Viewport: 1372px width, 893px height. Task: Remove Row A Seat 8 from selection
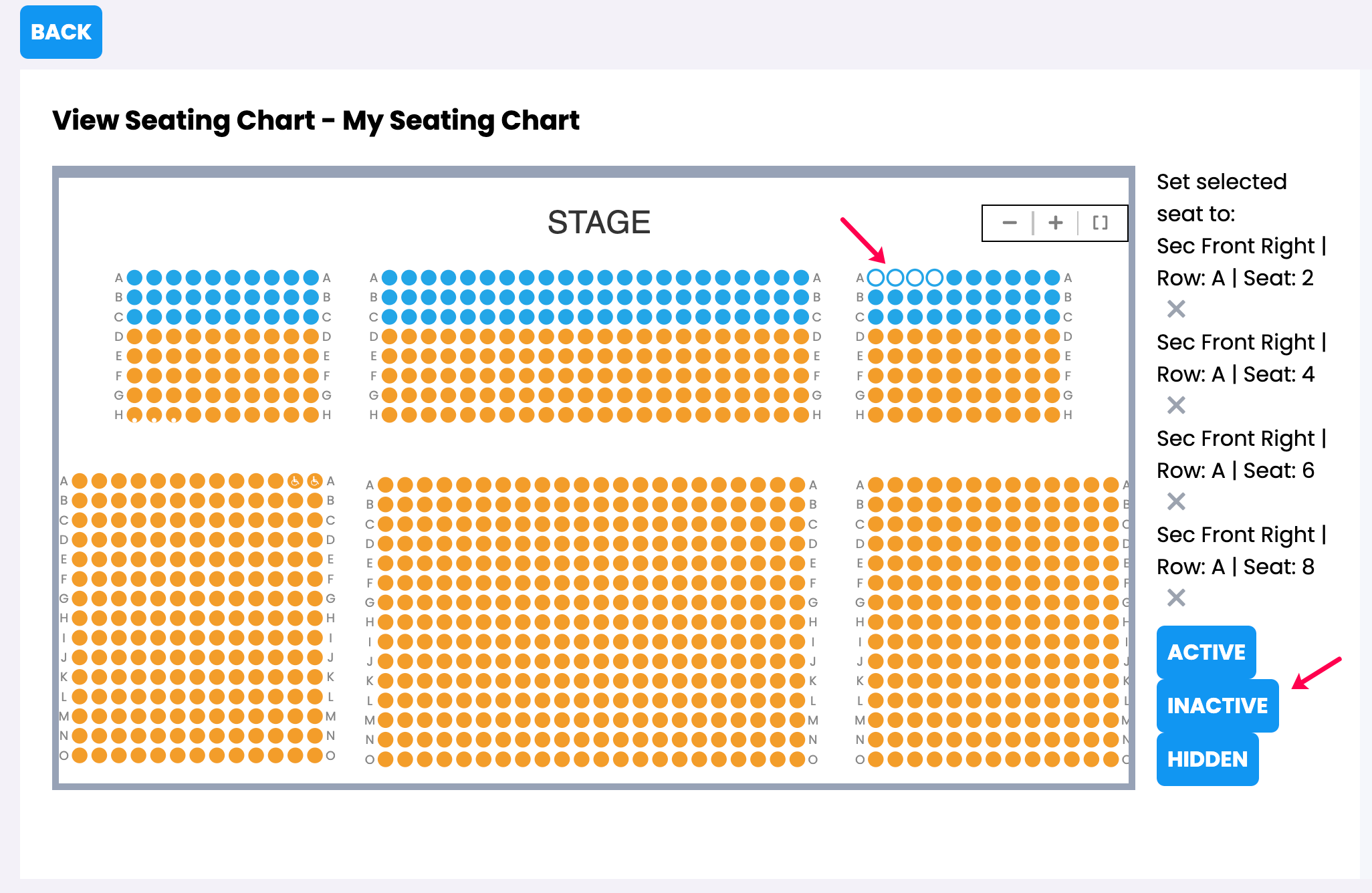[x=1176, y=598]
